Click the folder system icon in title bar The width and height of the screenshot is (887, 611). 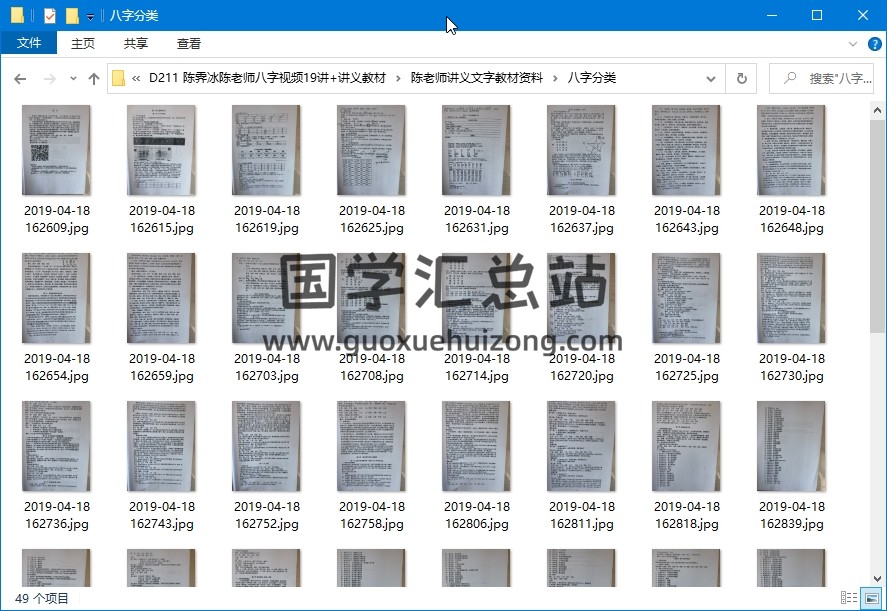tap(17, 15)
